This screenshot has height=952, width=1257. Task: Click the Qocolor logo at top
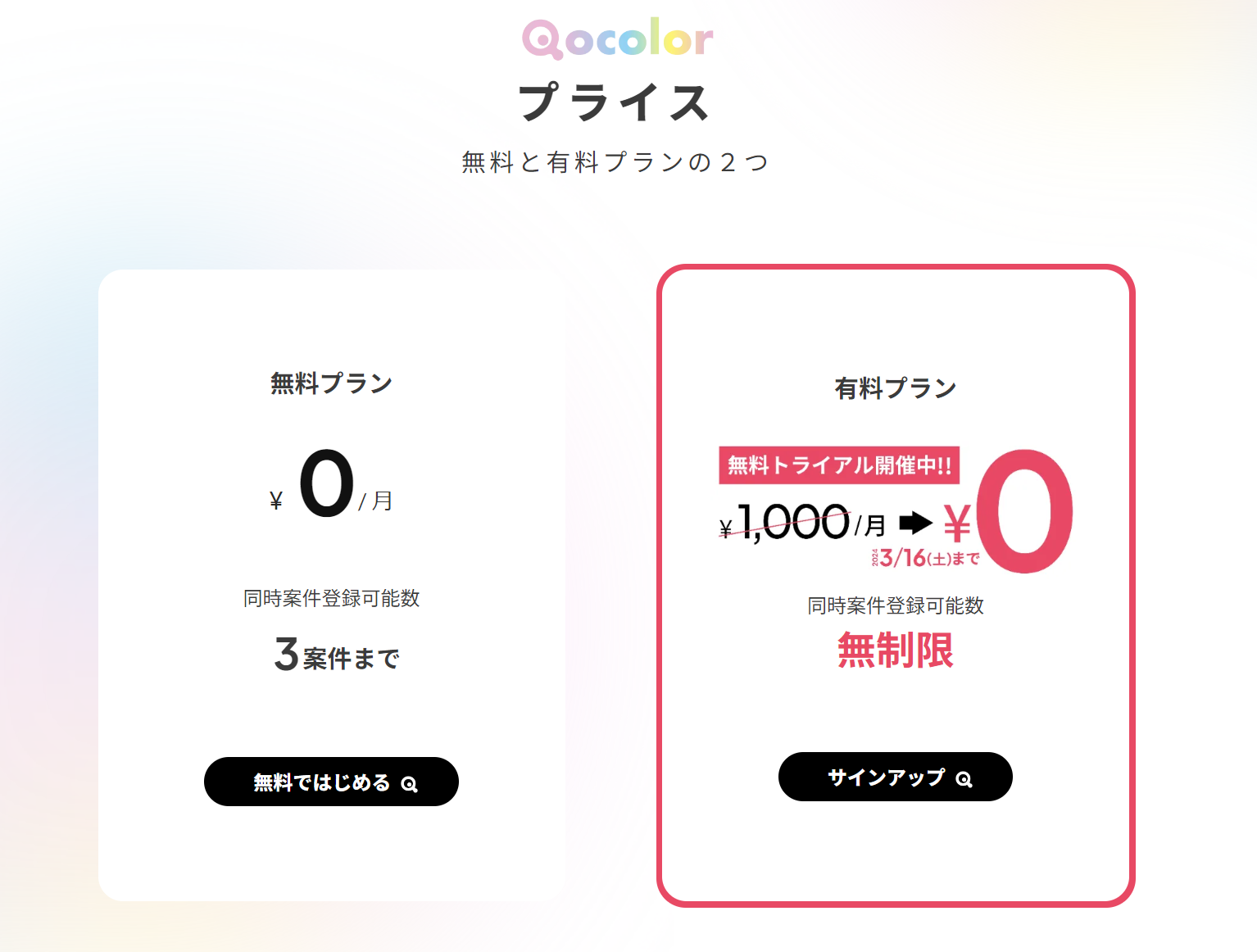click(618, 39)
